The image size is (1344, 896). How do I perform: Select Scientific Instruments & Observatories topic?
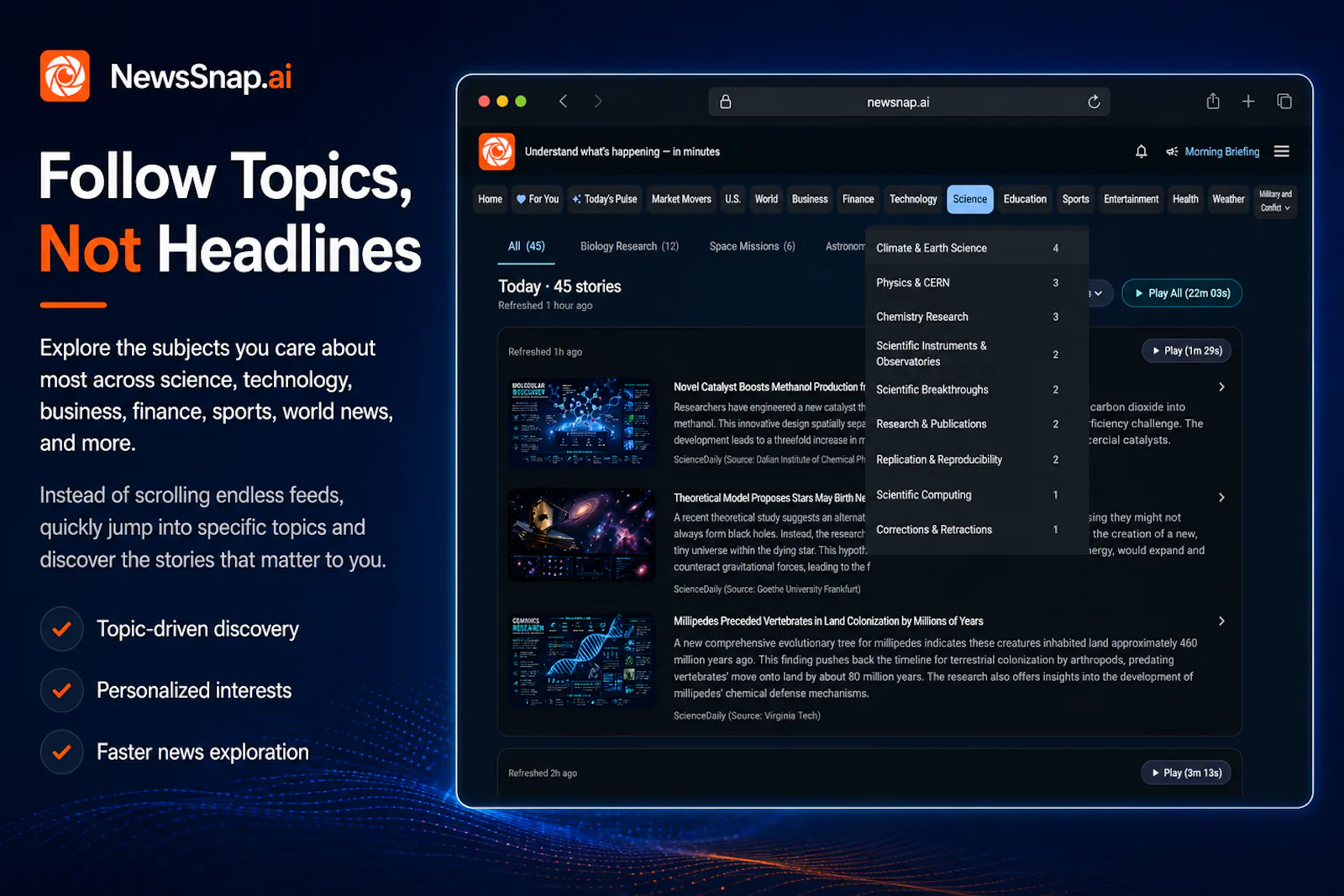click(x=977, y=354)
